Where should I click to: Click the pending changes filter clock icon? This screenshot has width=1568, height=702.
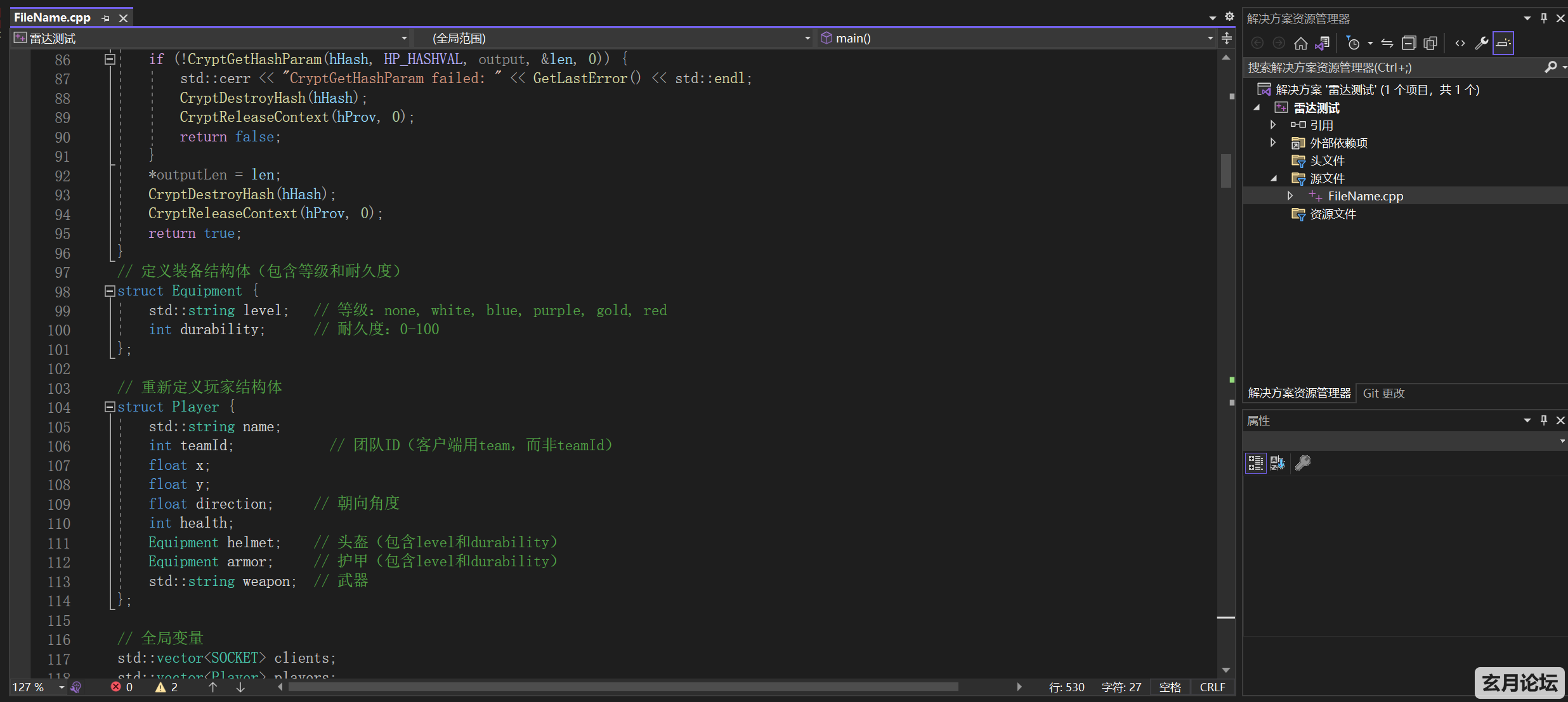point(1352,43)
